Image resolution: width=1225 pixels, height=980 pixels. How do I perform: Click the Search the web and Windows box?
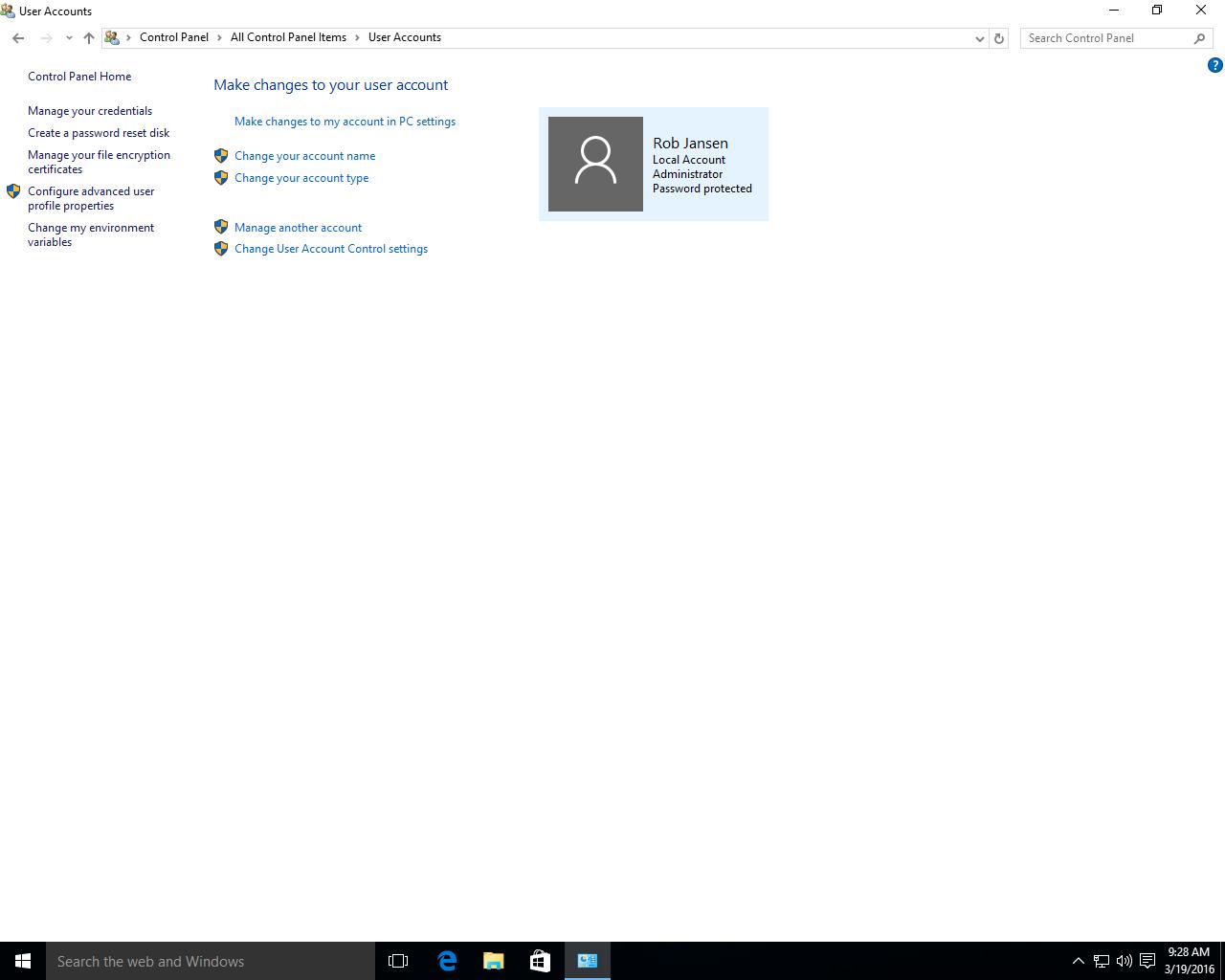pos(211,961)
